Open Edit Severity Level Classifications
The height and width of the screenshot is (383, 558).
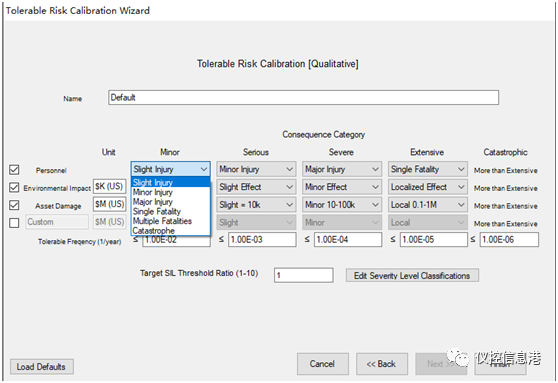tap(412, 276)
